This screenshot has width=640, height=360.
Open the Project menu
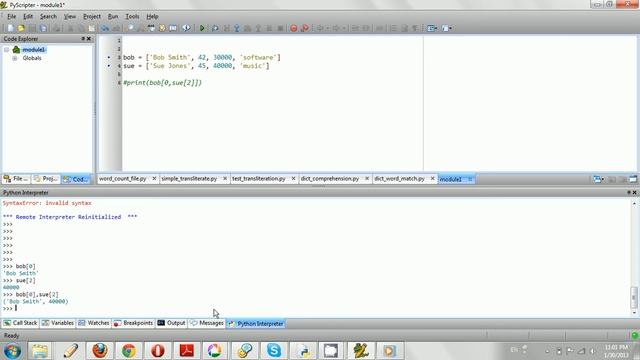92,16
